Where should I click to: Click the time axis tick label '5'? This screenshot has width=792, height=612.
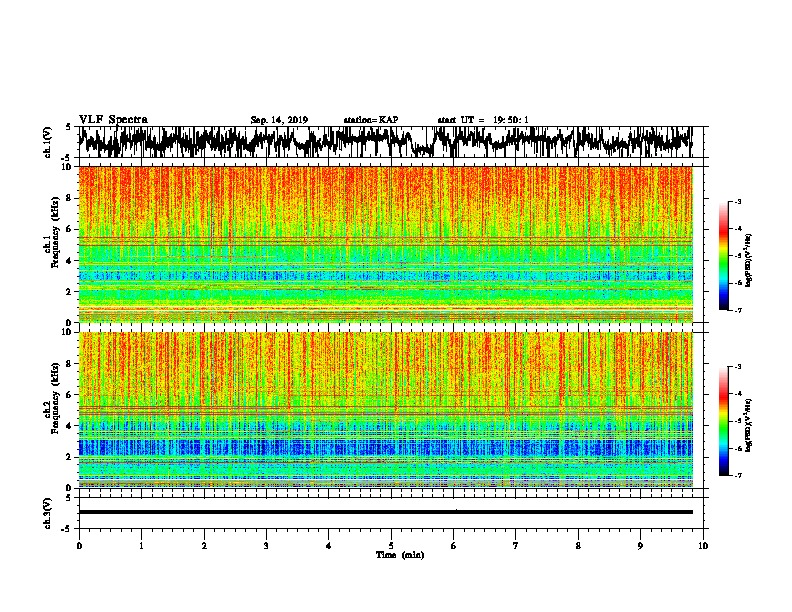click(391, 546)
